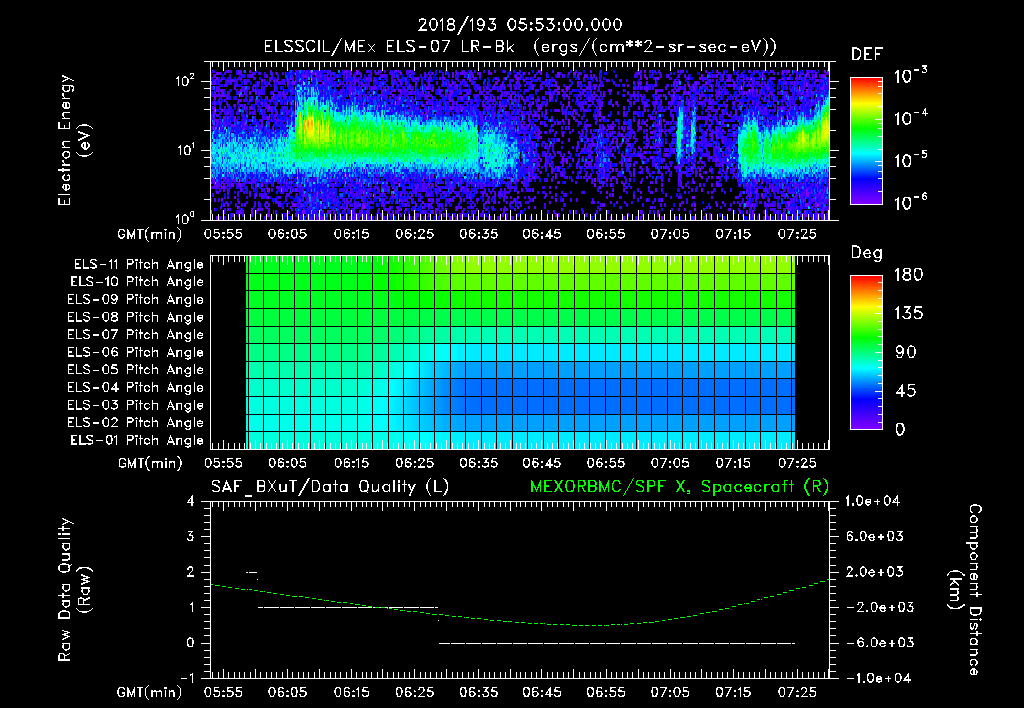Click the Electron Energy (eV) axis title
Screen dimensions: 1024x708
74,140
